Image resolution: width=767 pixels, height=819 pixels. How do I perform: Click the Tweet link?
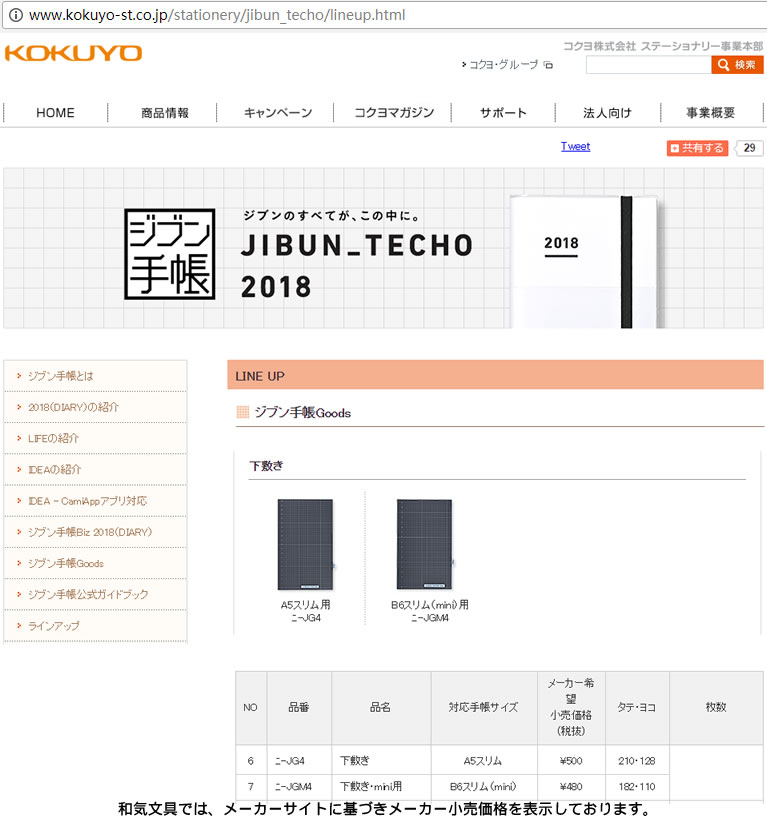pyautogui.click(x=575, y=146)
